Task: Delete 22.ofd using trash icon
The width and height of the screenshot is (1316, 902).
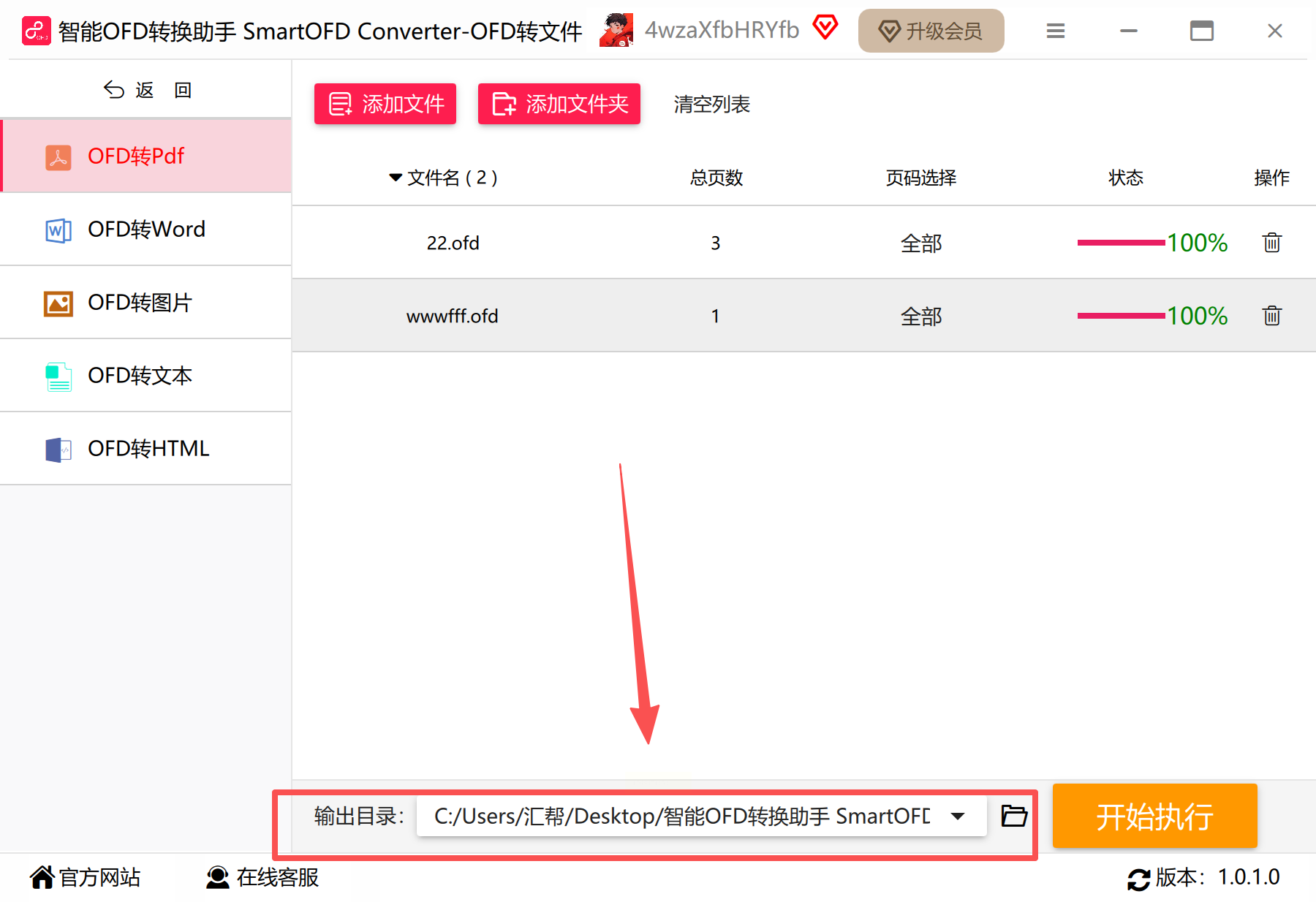Action: pos(1272,243)
